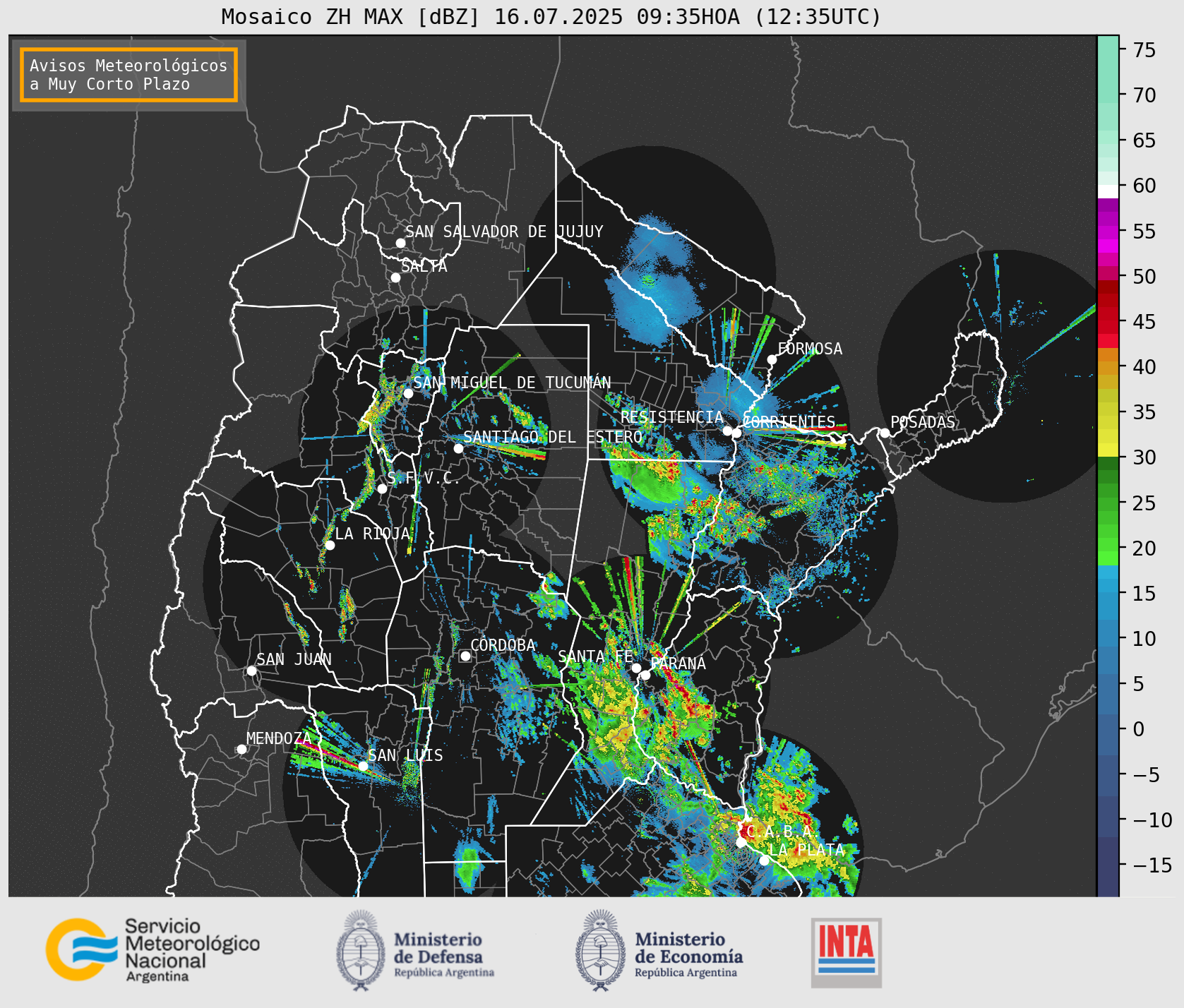Click the orange 40 dBZ band on color scale
This screenshot has width=1184, height=1008.
pos(1108,367)
